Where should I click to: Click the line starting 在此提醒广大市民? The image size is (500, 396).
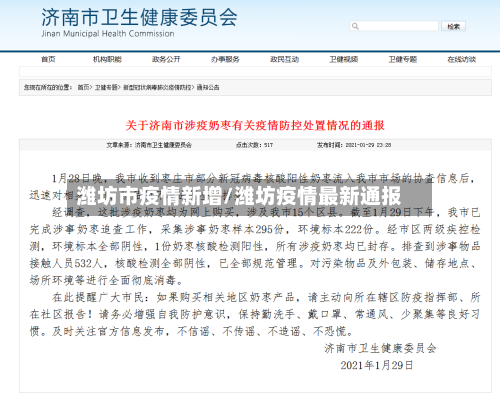tap(266, 297)
